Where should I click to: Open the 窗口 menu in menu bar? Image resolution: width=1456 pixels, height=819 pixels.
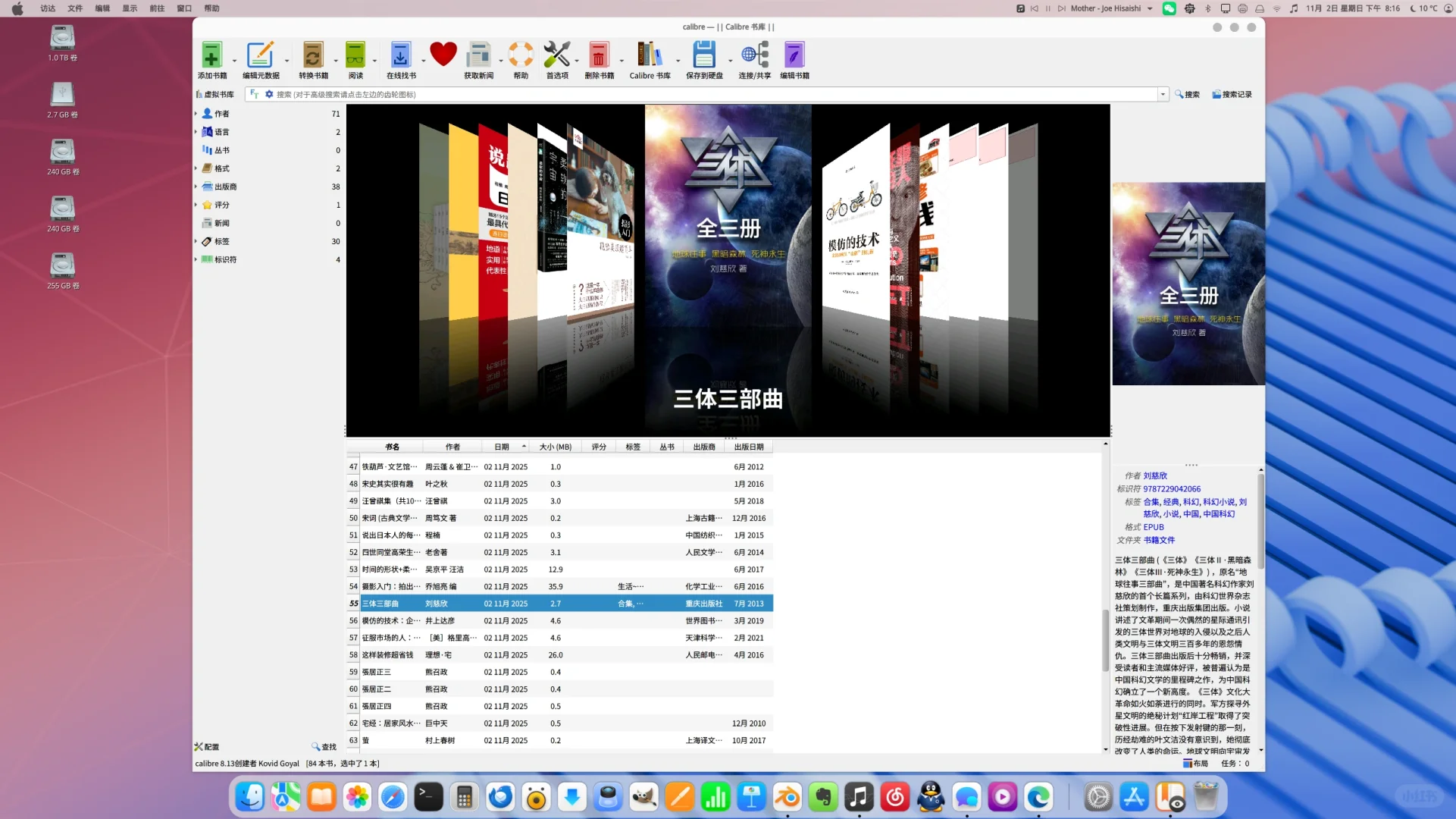[184, 8]
